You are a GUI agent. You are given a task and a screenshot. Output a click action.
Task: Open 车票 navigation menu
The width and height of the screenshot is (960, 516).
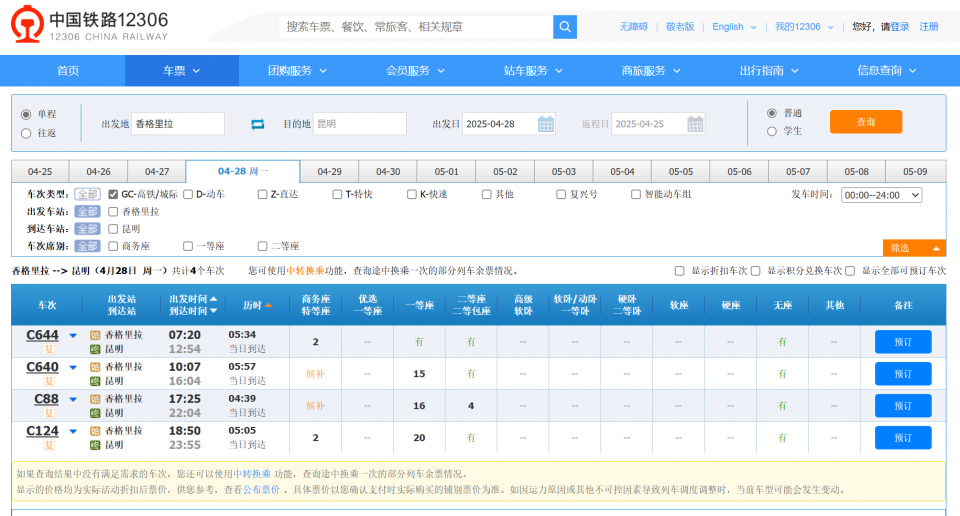[x=182, y=70]
